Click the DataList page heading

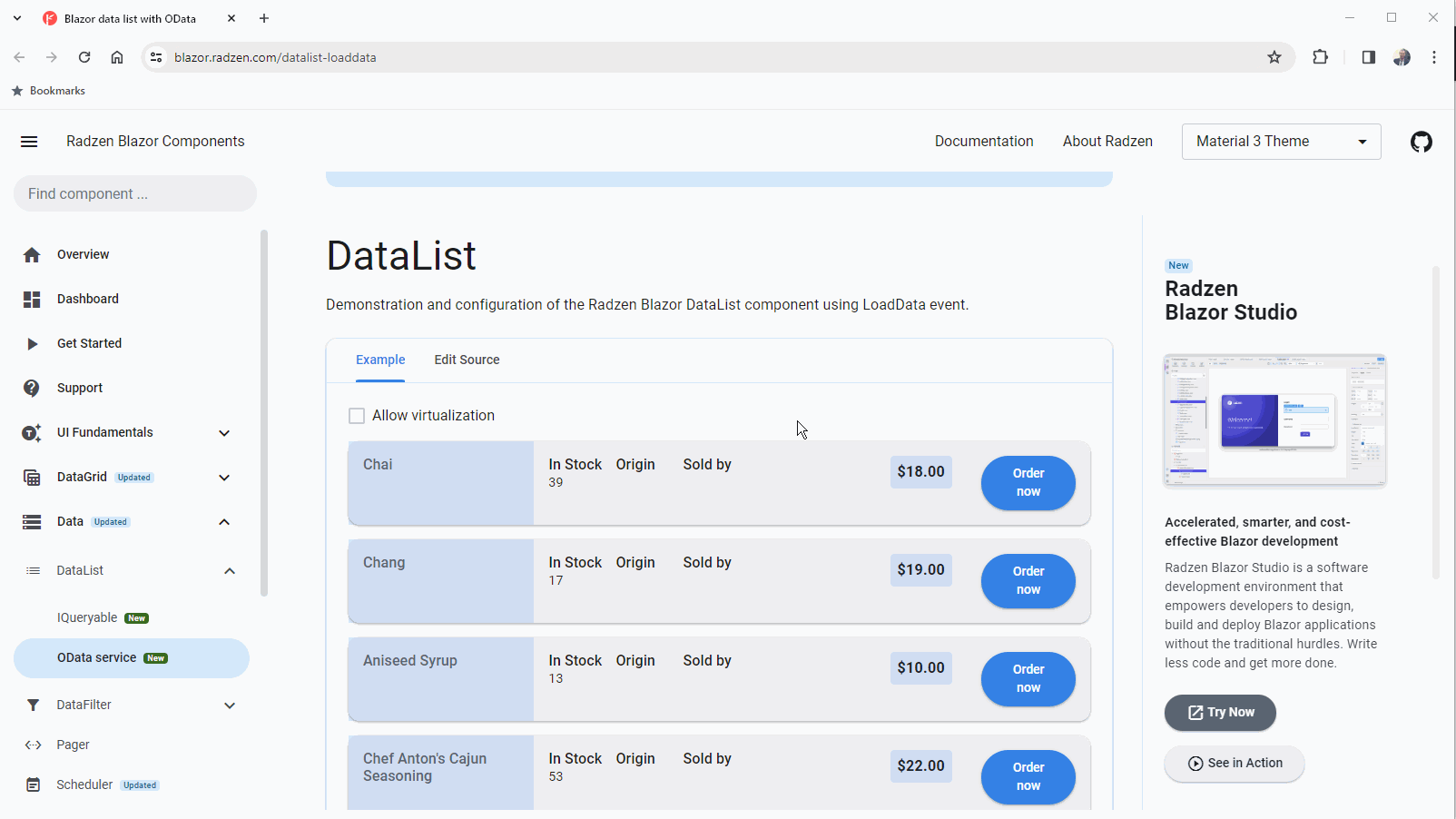[401, 256]
